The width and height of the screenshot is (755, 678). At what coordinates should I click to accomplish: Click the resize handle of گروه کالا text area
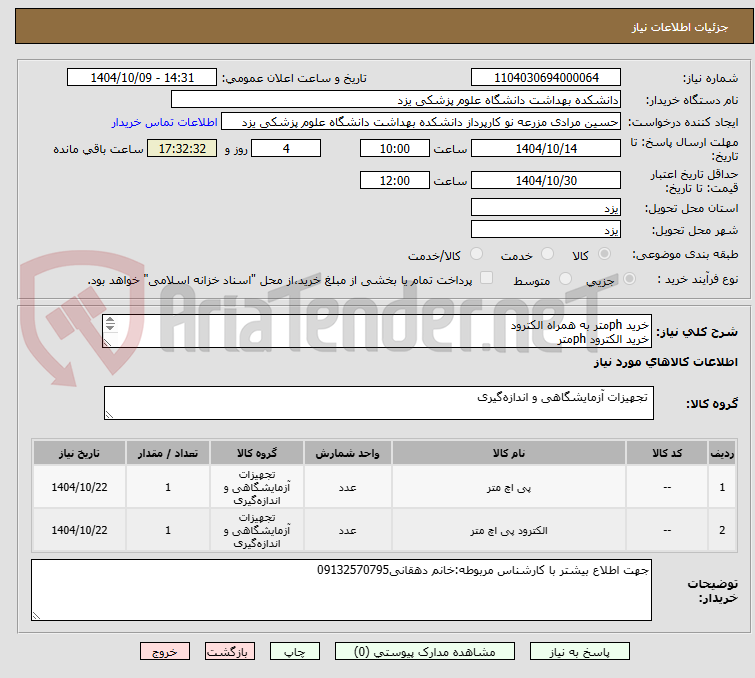(109, 415)
